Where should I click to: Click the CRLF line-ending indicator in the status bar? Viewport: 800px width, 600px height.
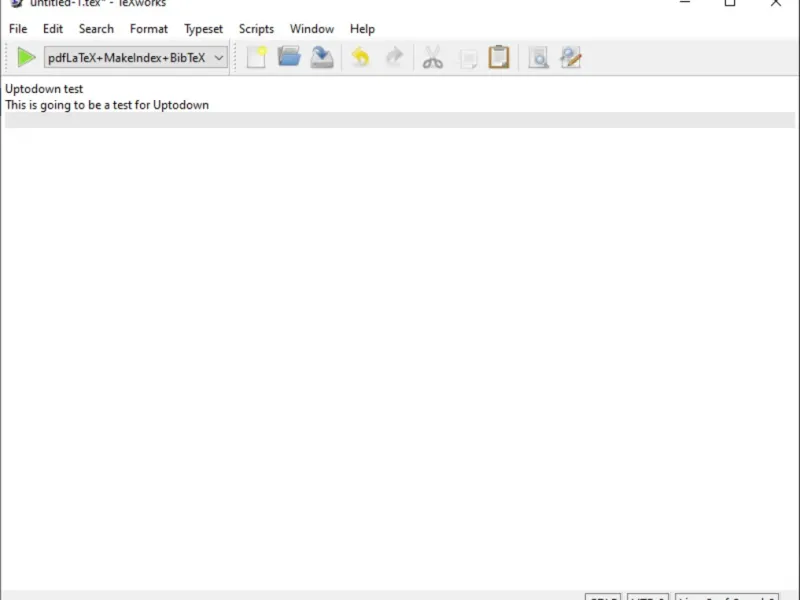(603, 597)
